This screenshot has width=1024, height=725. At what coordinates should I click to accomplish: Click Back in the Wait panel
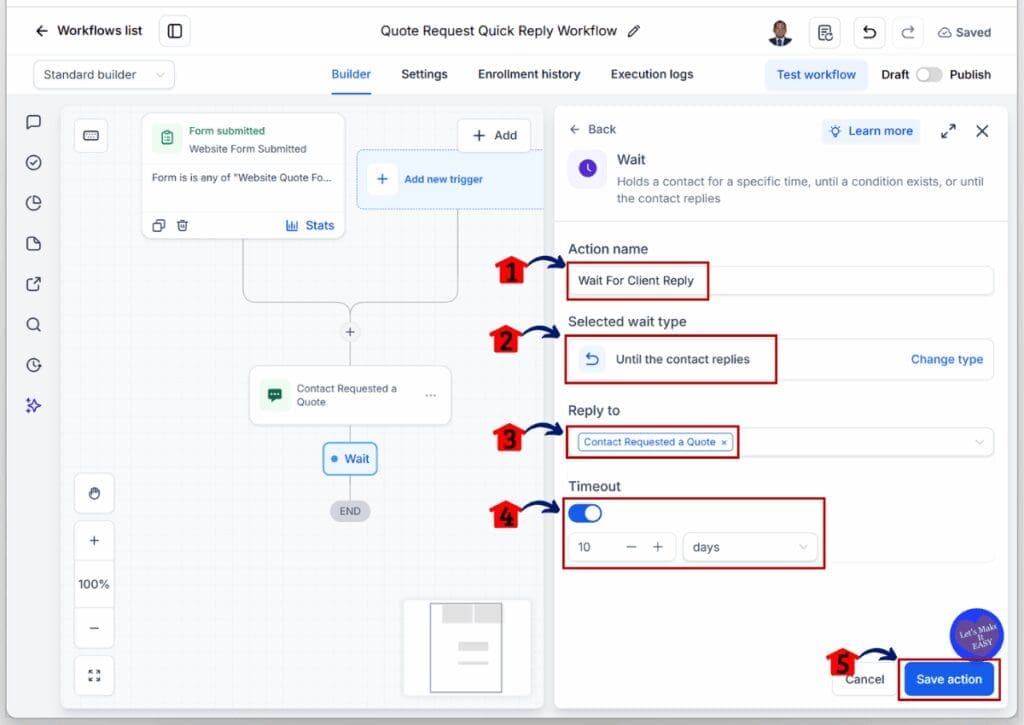592,129
